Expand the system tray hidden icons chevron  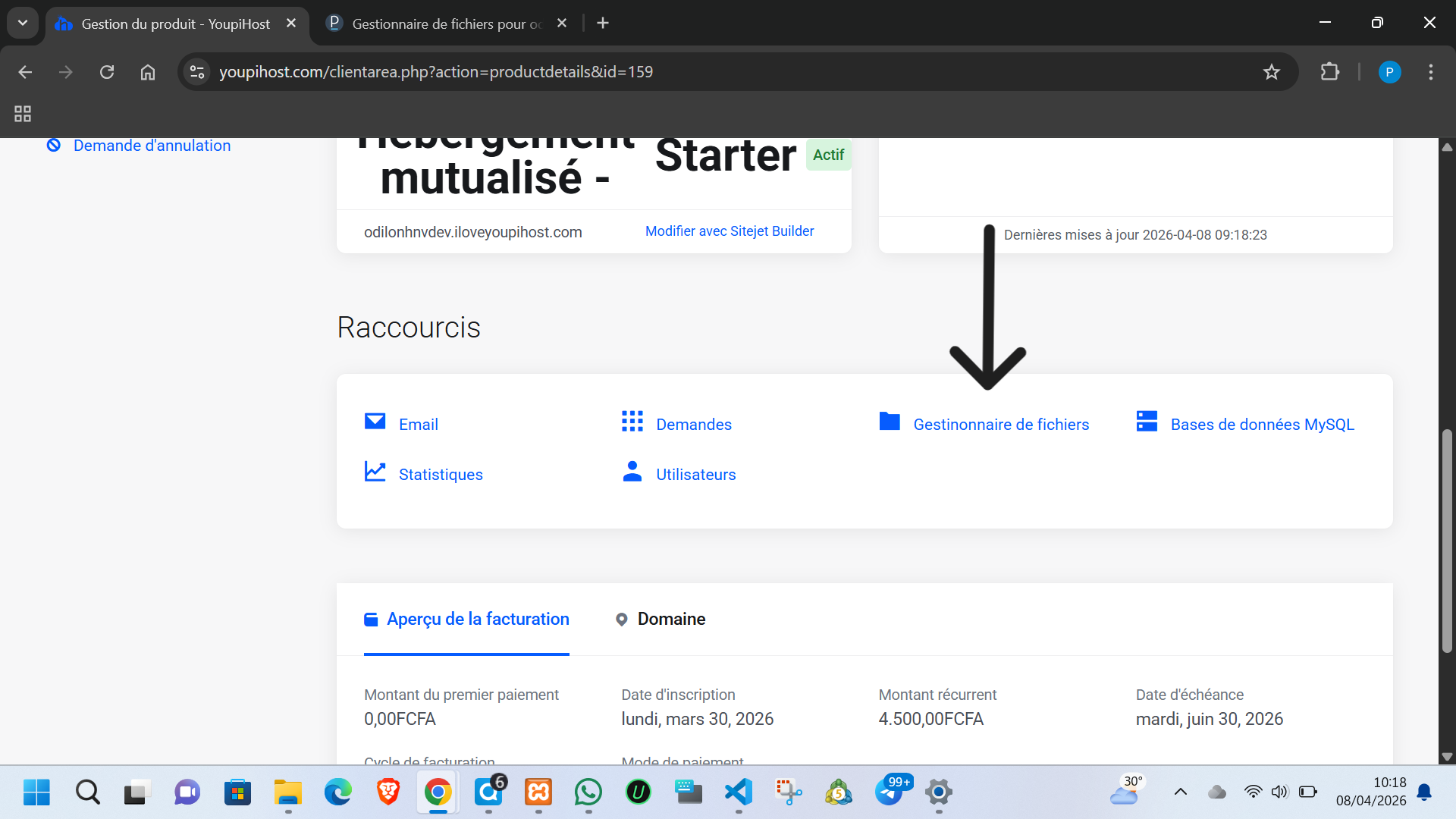tap(1180, 792)
